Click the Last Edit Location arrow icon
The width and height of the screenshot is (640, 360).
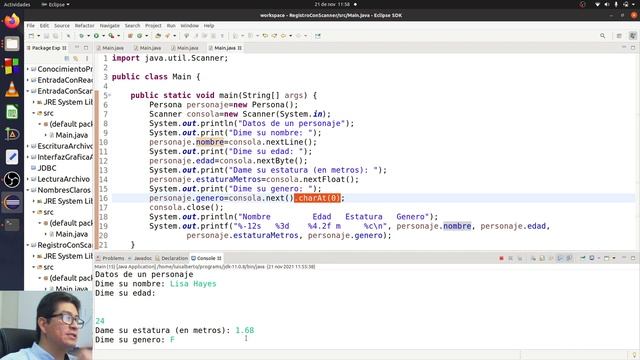(x=265, y=36)
